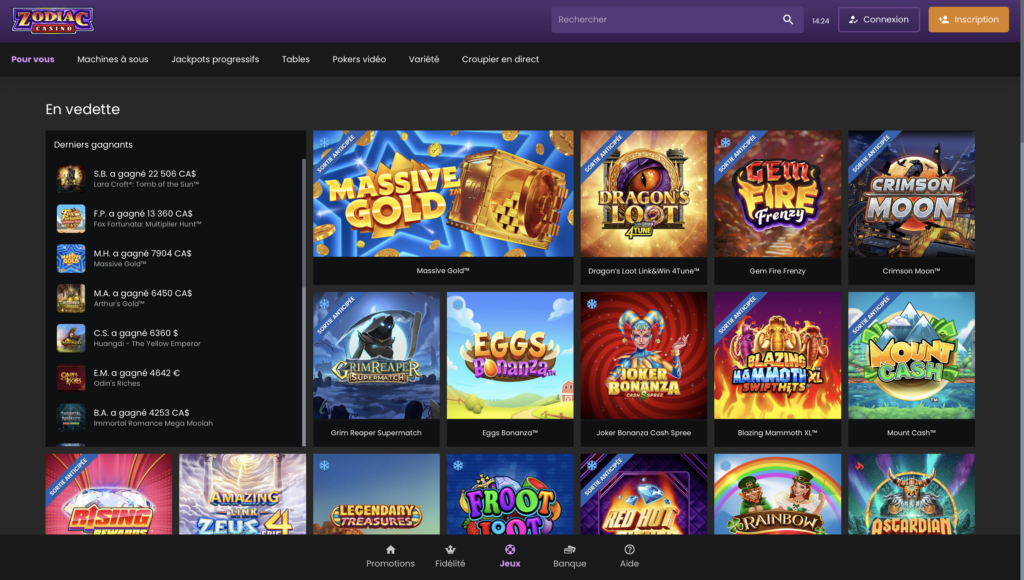Open the Crimson Moon game
Image resolution: width=1024 pixels, height=580 pixels.
911,207
